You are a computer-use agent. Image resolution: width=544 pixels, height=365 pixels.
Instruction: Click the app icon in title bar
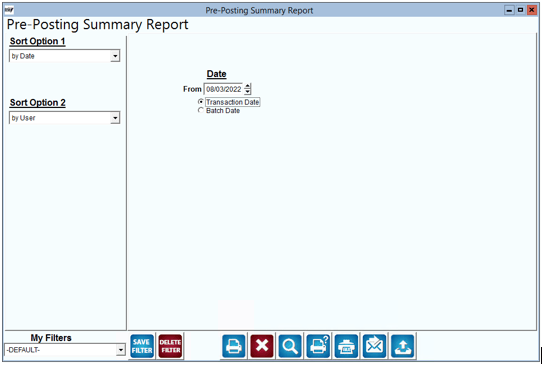[9, 10]
